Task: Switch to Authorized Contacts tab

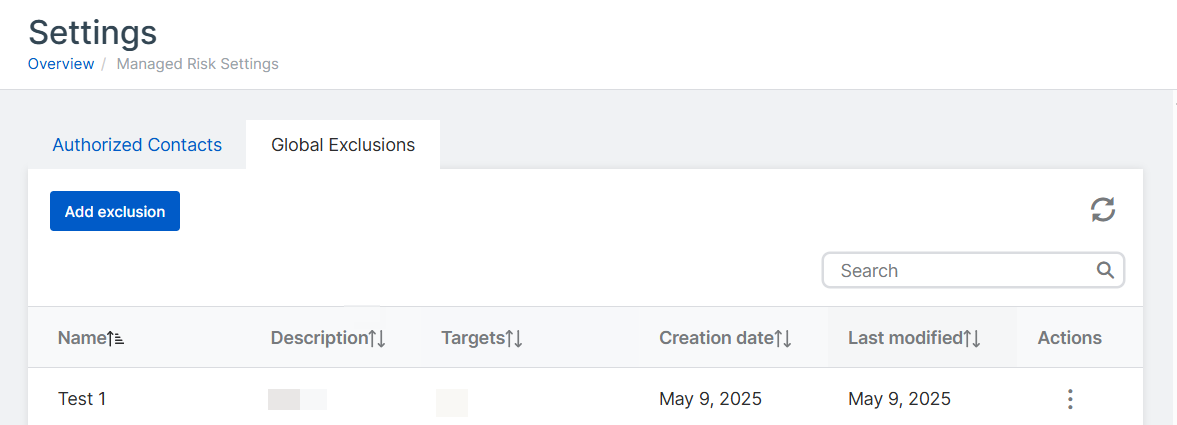Action: coord(137,145)
